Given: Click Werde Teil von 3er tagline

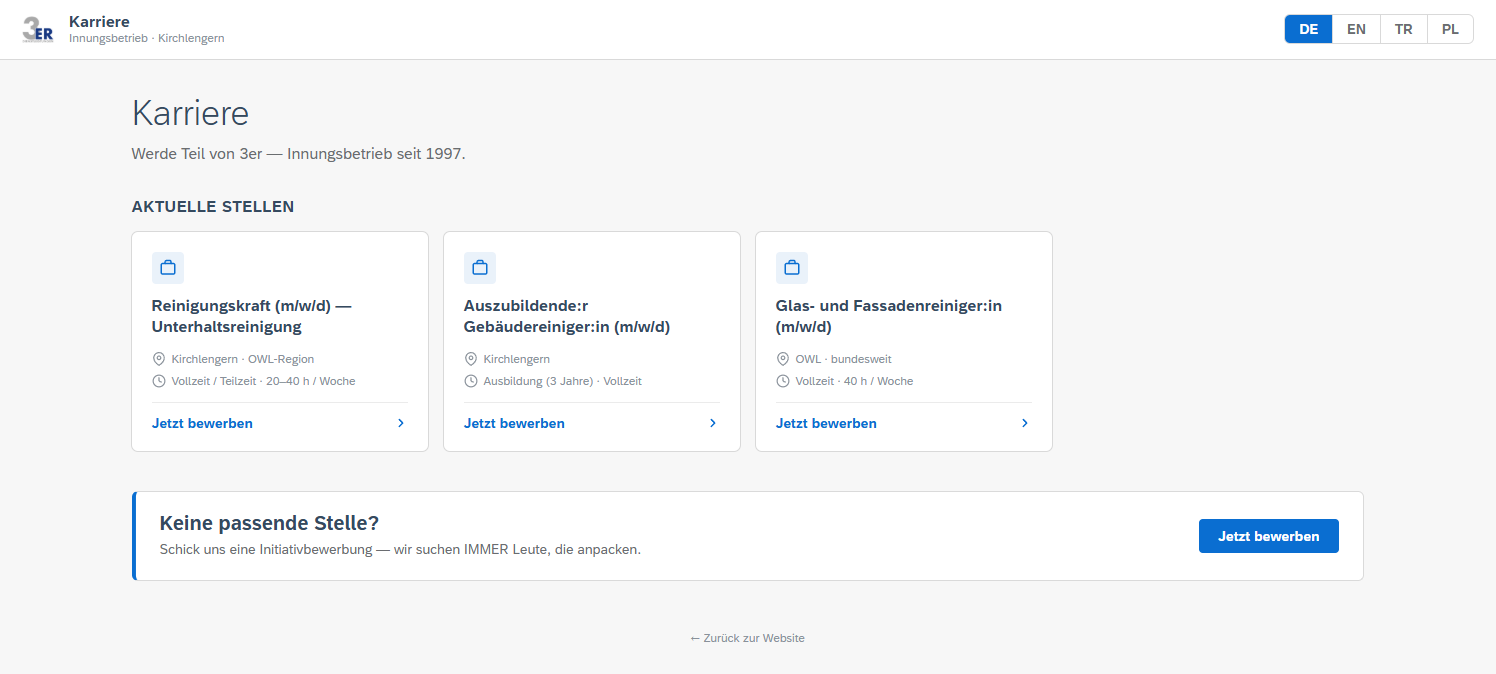Looking at the screenshot, I should click(x=299, y=154).
